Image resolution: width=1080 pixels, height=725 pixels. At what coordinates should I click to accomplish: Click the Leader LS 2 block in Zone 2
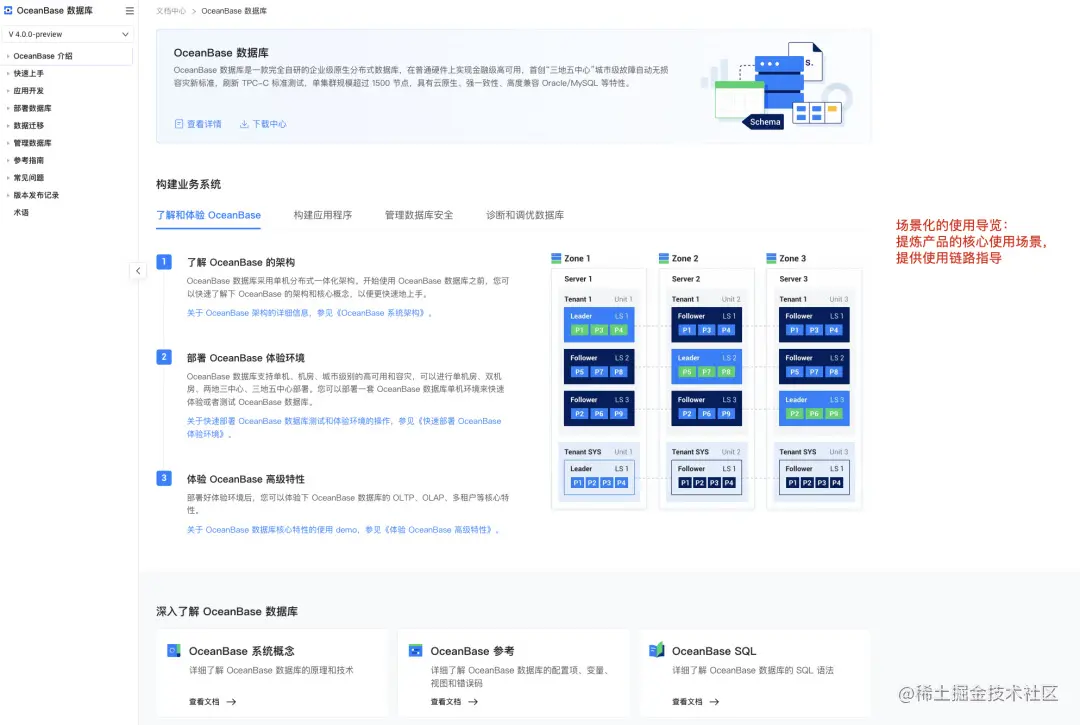click(x=707, y=366)
